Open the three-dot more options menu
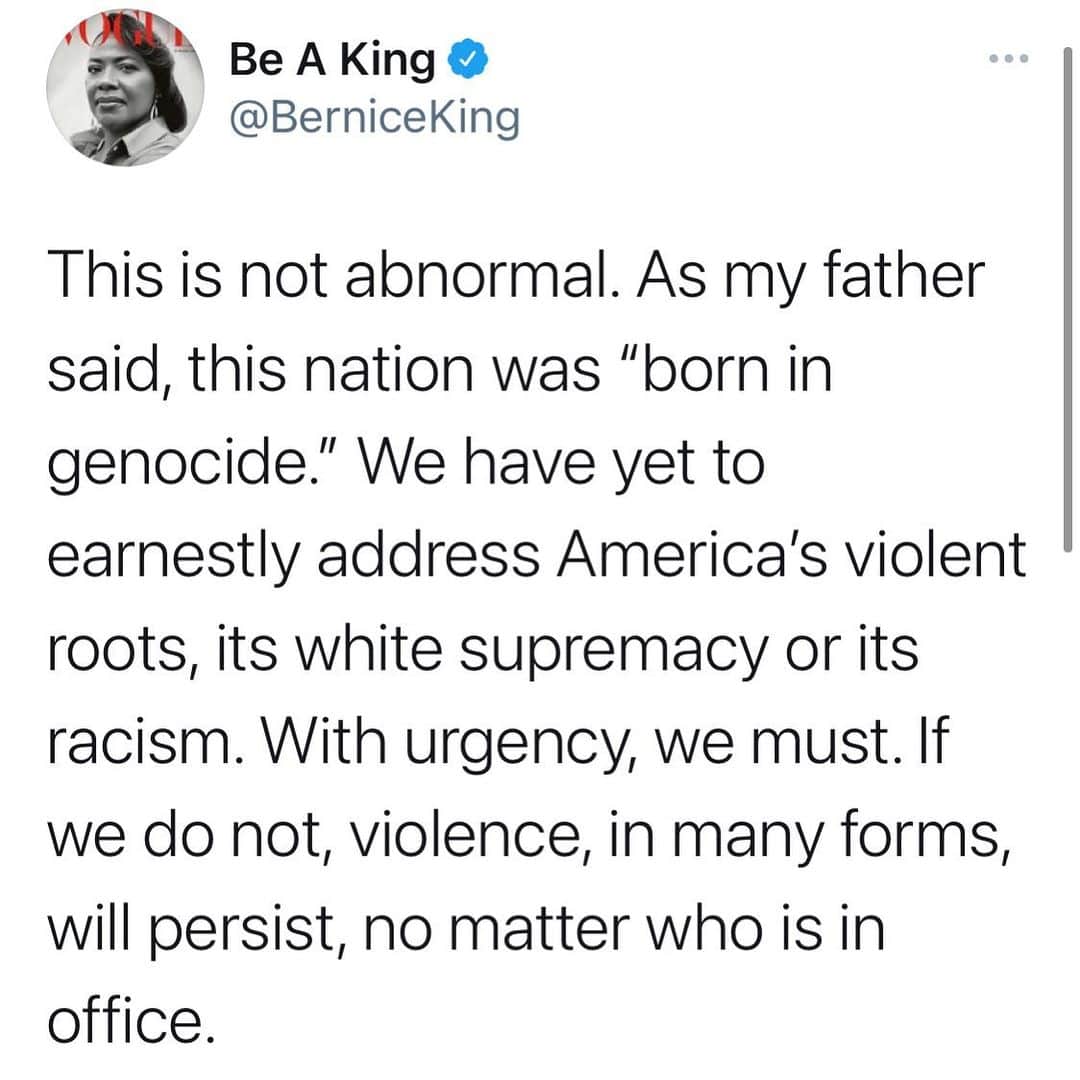This screenshot has width=1080, height=1080. click(1008, 59)
